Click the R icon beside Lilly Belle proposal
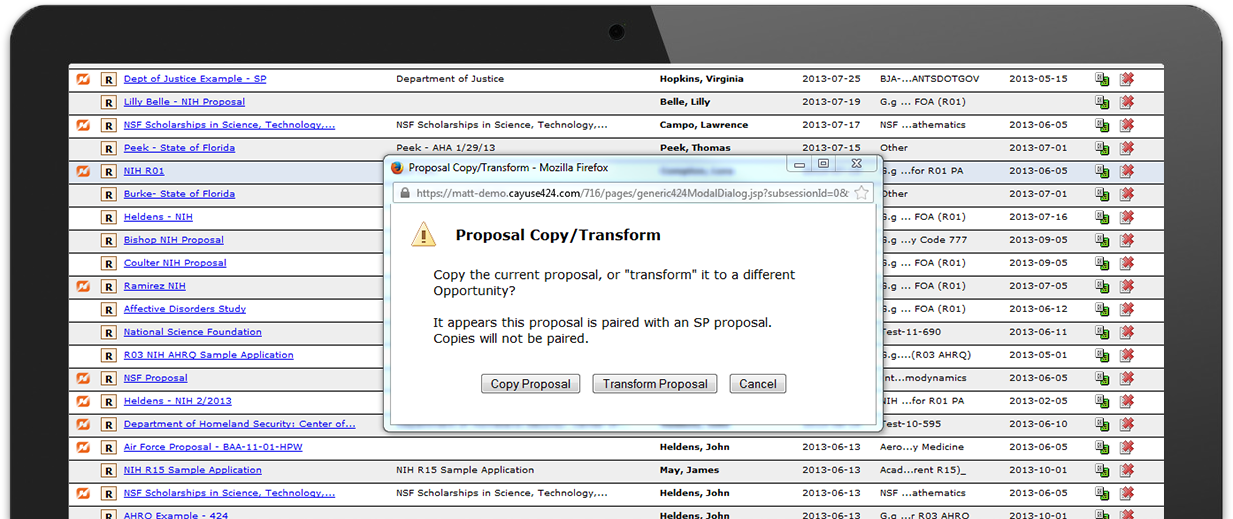Viewport: 1233px width, 519px height. pos(108,102)
